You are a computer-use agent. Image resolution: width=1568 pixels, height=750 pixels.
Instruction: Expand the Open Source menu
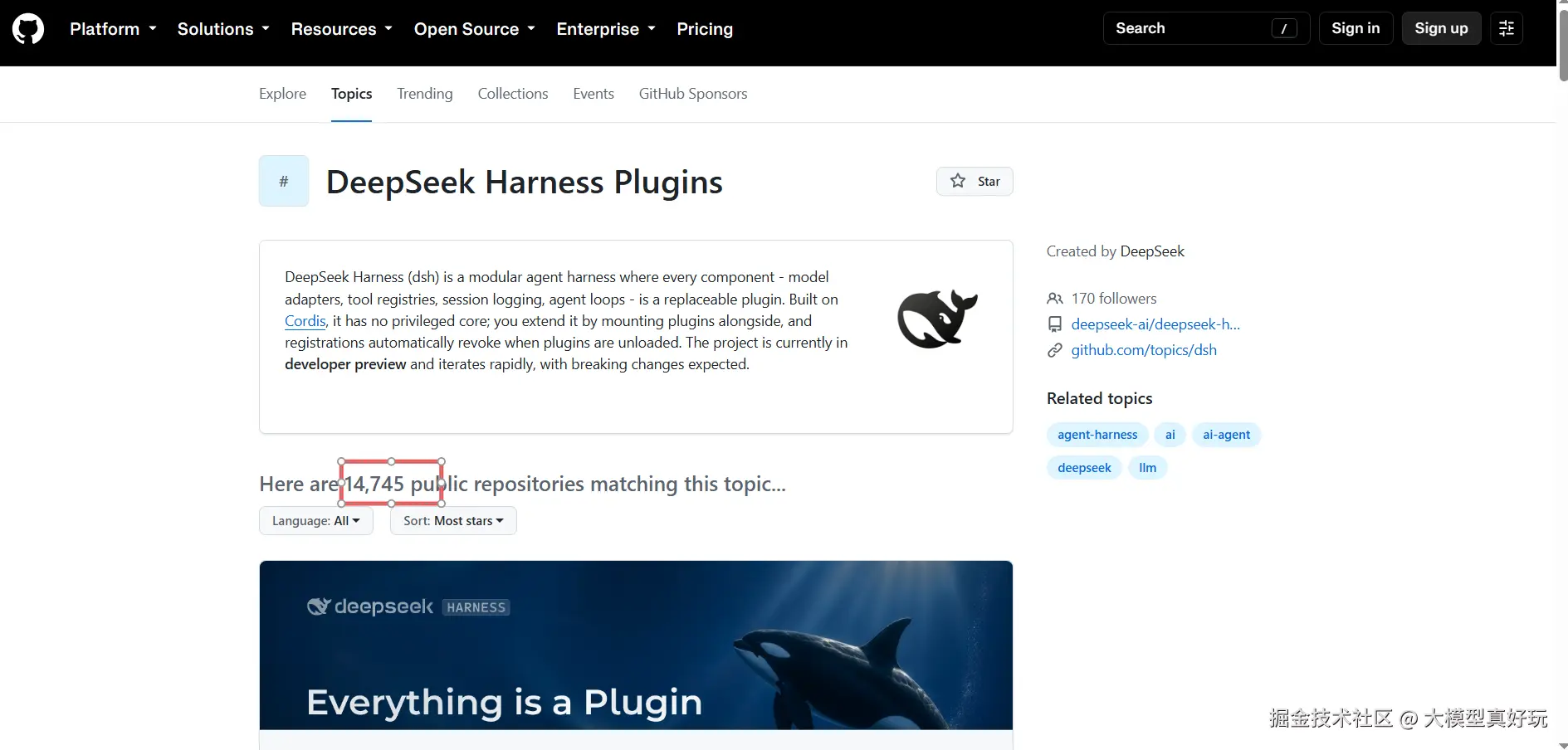[x=474, y=29]
